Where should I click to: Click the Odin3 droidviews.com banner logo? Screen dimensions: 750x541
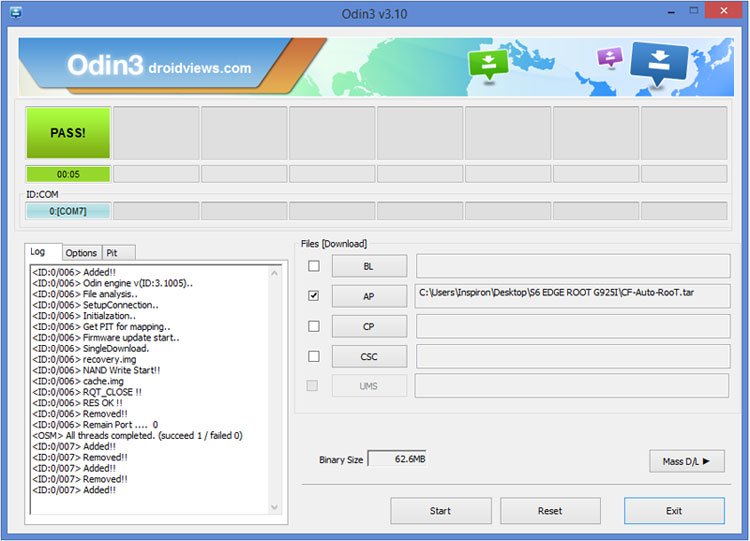click(159, 66)
